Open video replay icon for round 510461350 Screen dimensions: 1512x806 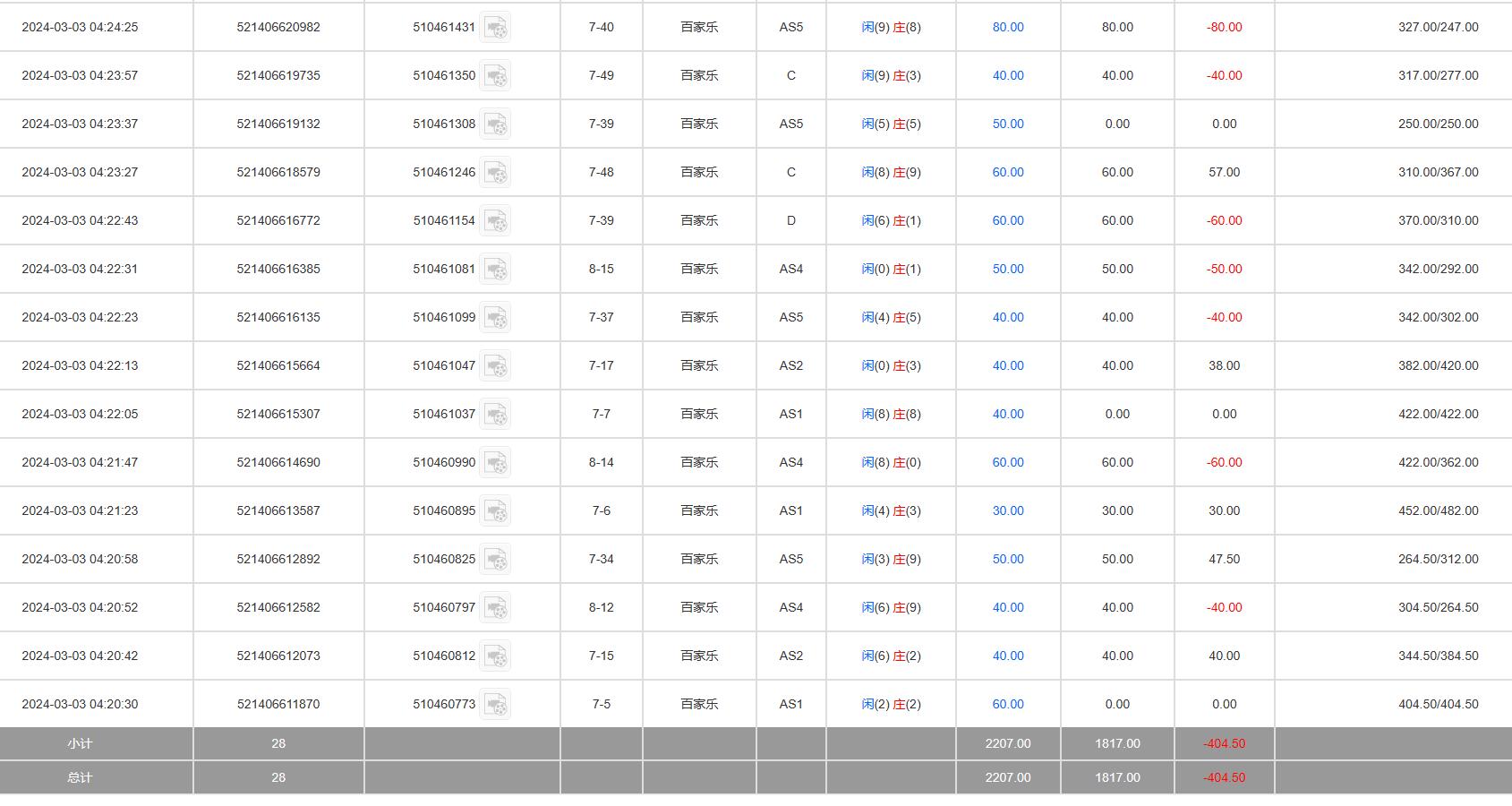495,76
